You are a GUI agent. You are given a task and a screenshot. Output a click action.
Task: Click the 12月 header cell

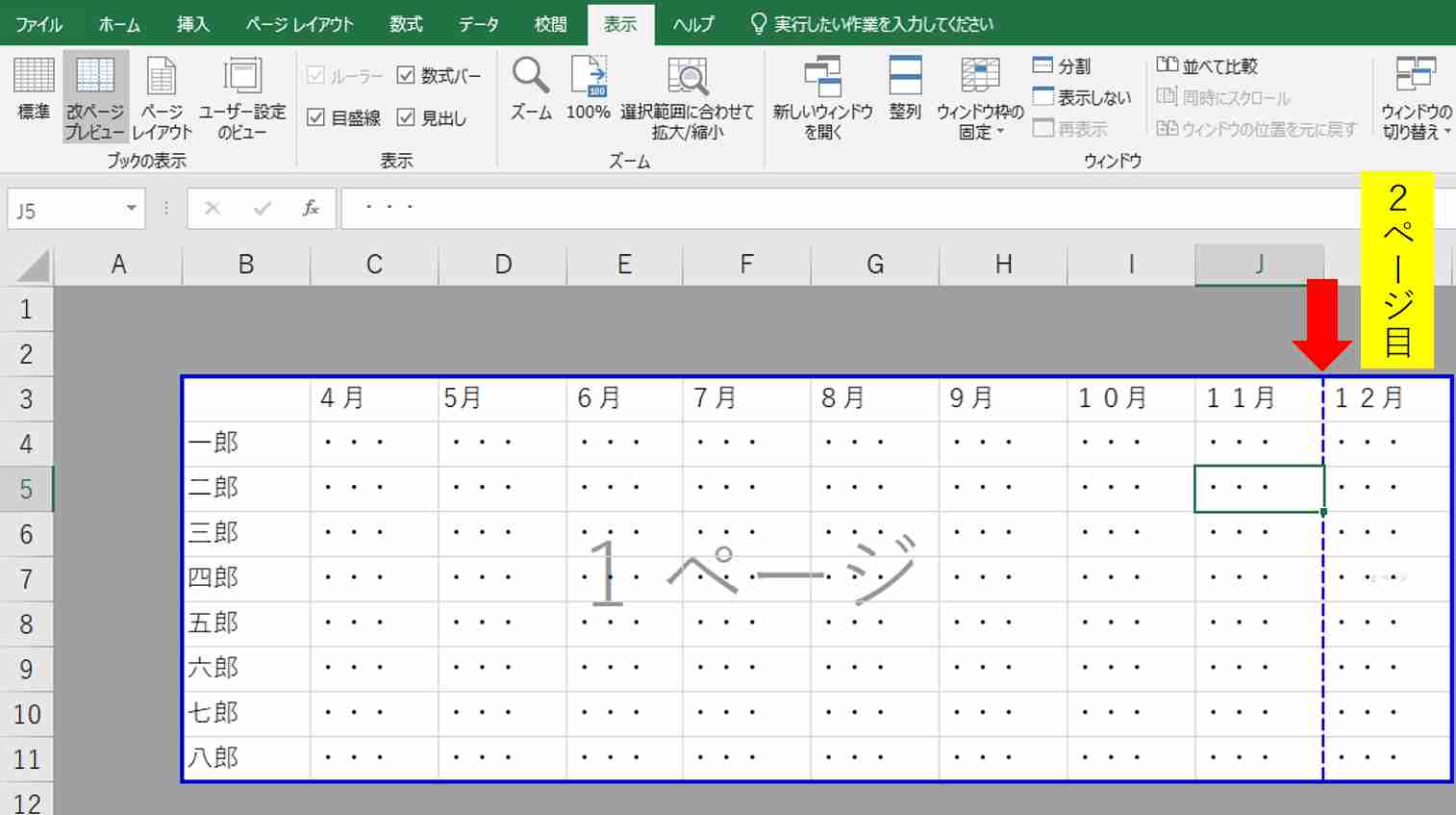coord(1387,398)
